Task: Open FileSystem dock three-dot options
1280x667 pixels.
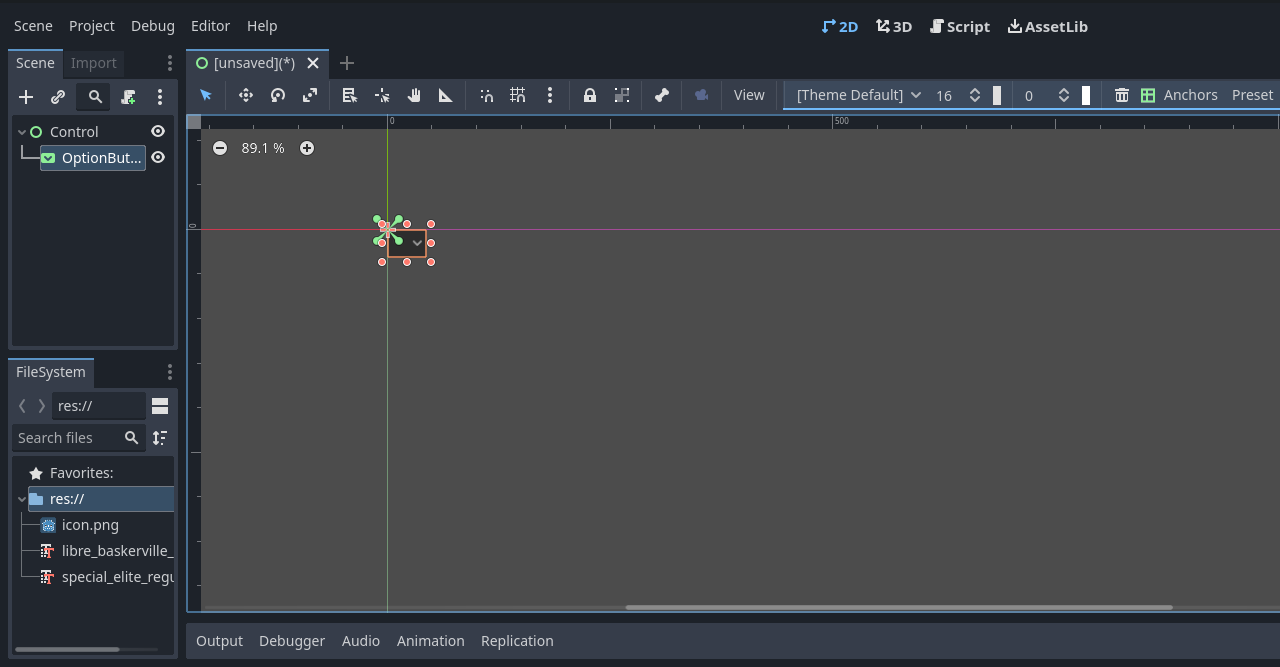Action: 169,372
